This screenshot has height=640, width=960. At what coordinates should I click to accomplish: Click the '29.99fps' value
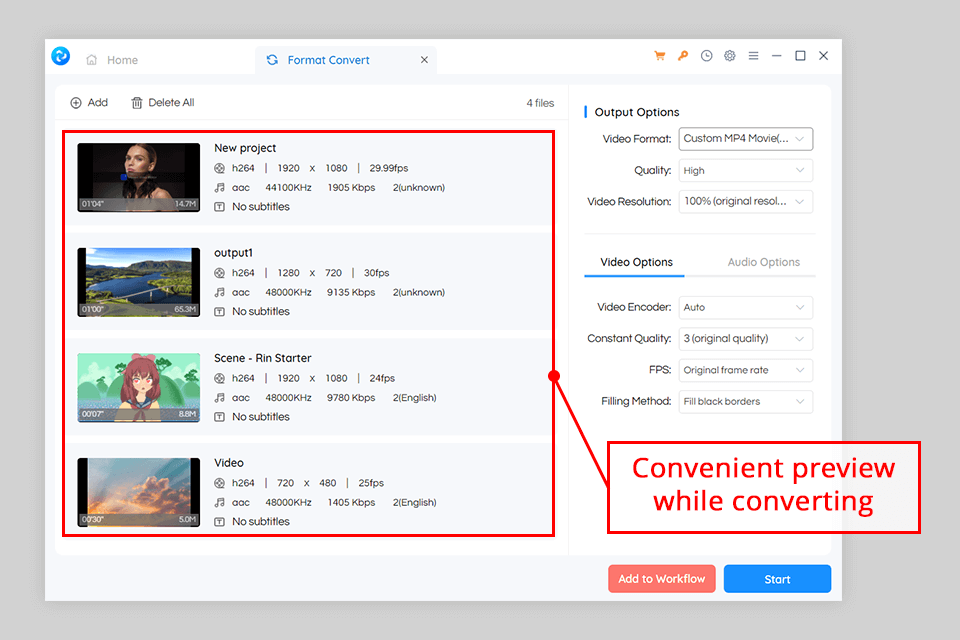(x=389, y=168)
